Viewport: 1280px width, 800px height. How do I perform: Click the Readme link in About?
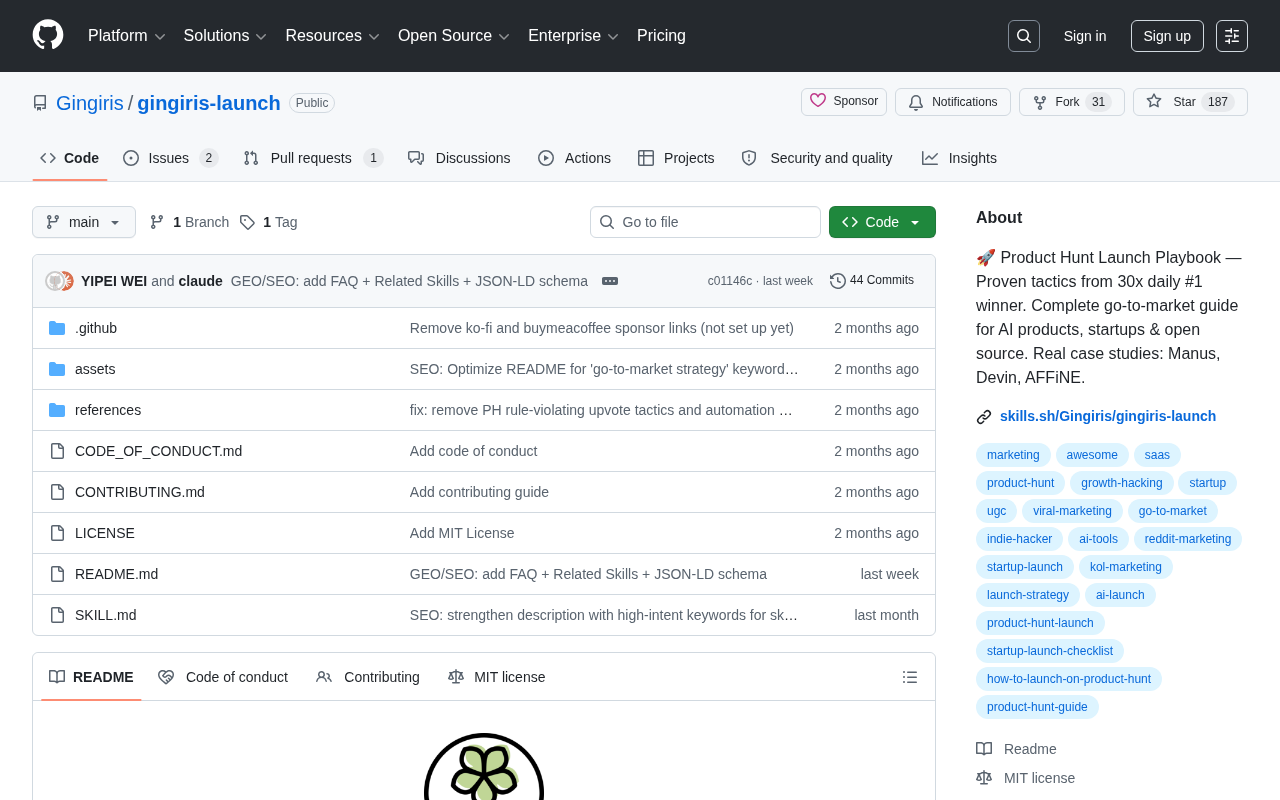click(1030, 749)
